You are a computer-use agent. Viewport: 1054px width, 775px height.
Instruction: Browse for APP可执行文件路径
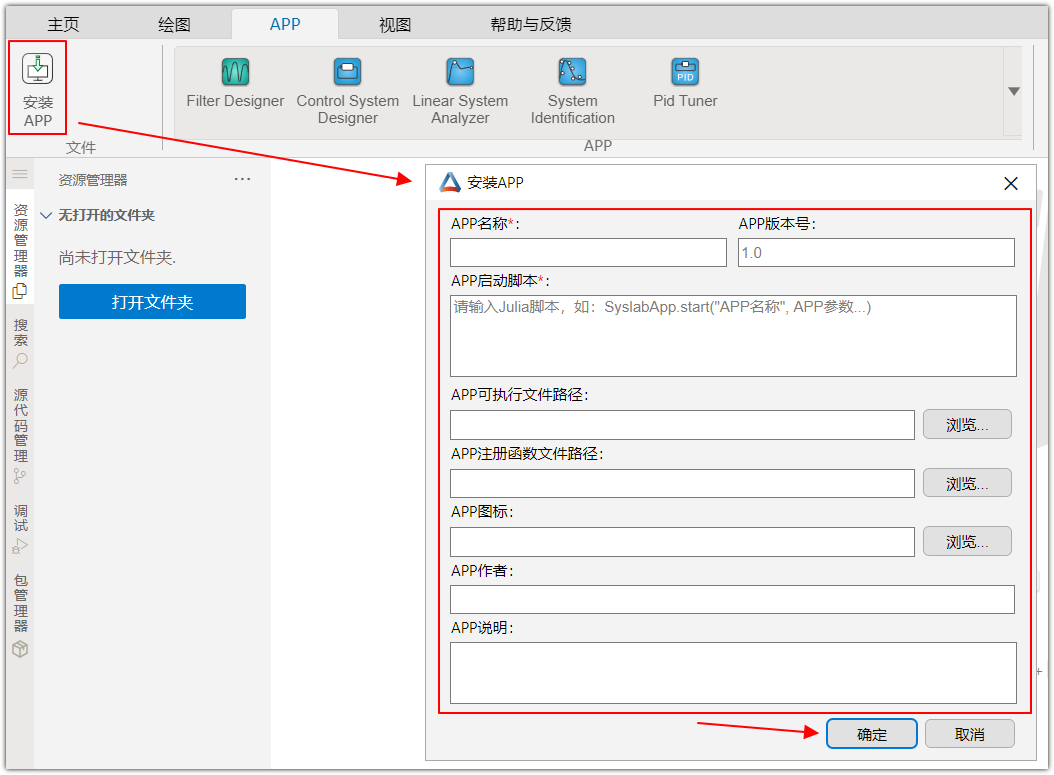967,425
